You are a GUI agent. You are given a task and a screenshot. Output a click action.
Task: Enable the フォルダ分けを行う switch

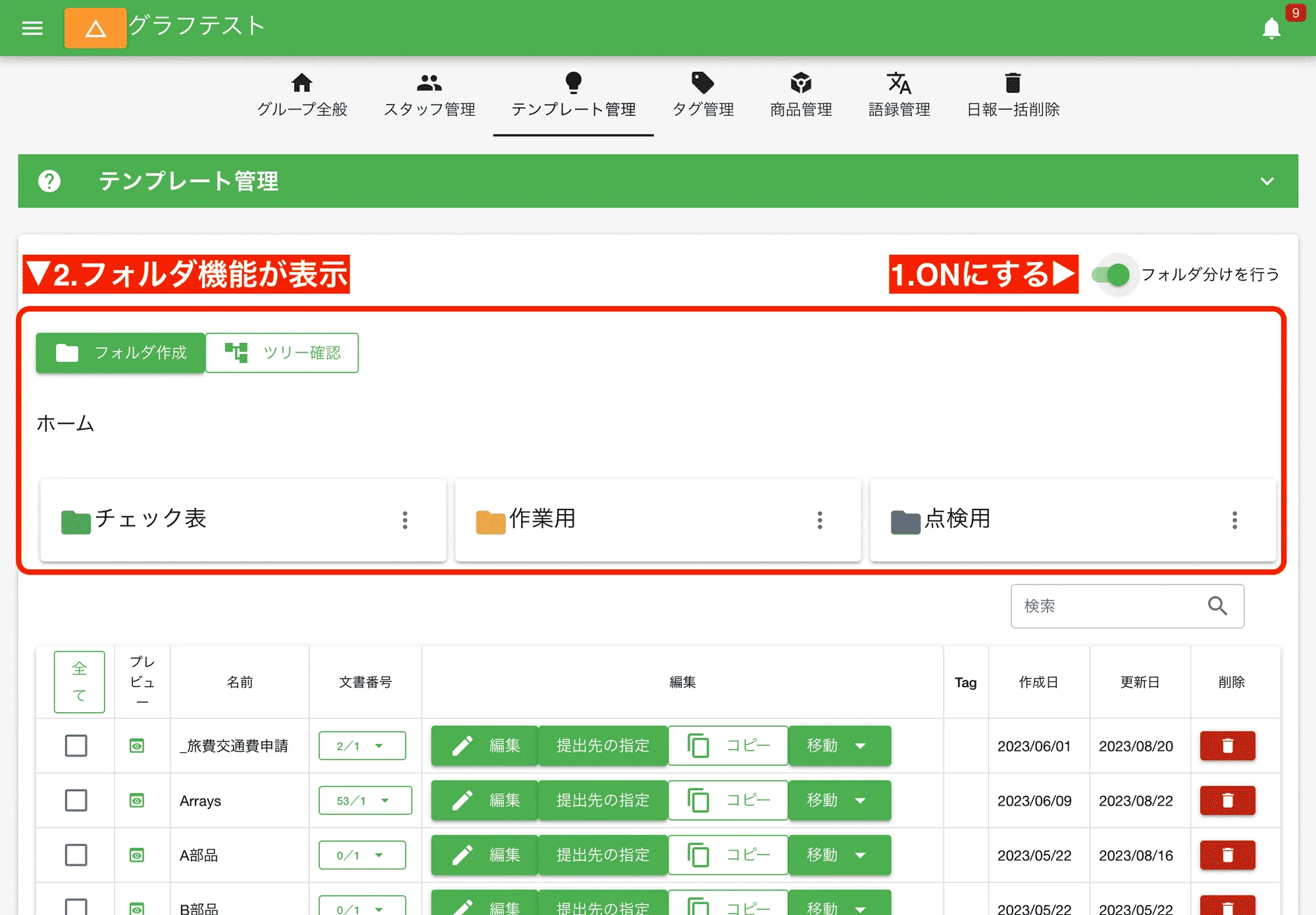1114,275
